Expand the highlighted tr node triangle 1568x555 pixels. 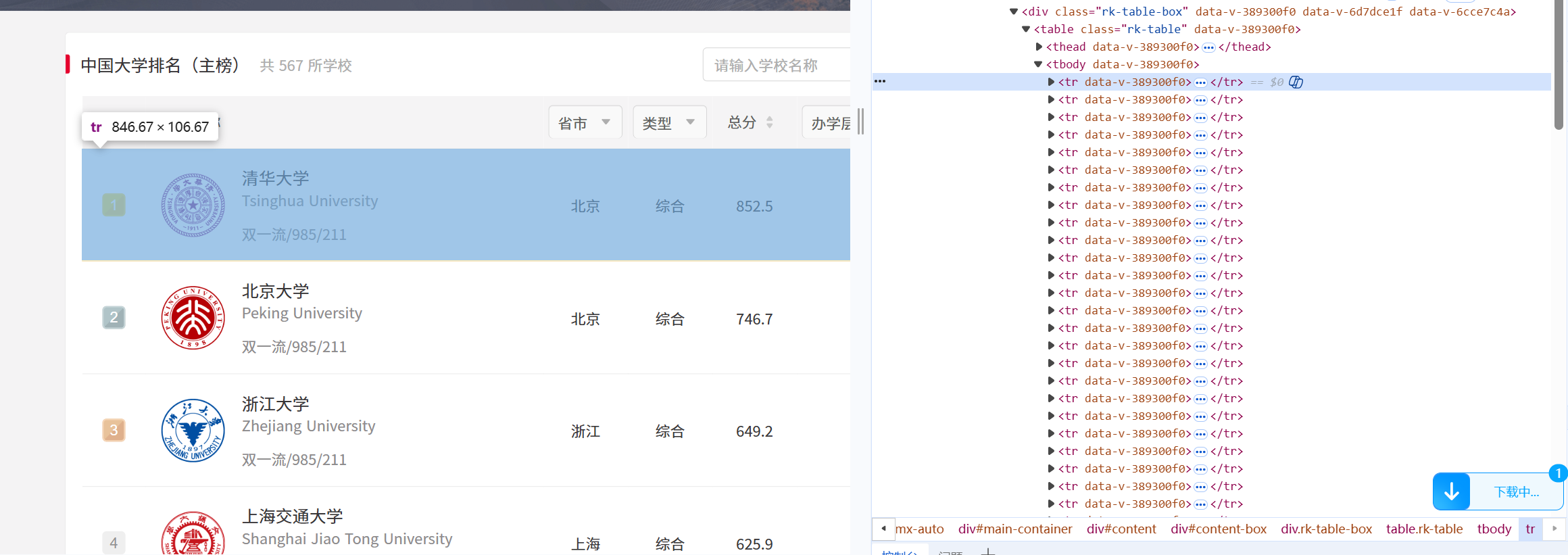(1051, 82)
